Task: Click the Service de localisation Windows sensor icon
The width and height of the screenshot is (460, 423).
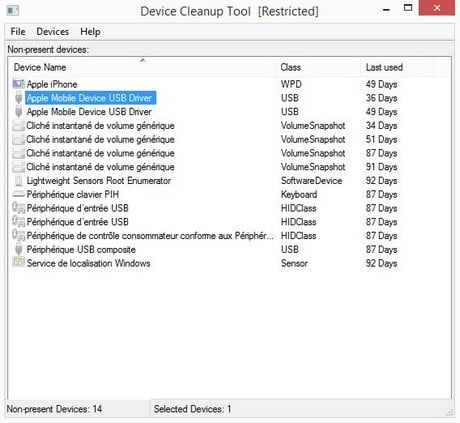Action: (18, 262)
